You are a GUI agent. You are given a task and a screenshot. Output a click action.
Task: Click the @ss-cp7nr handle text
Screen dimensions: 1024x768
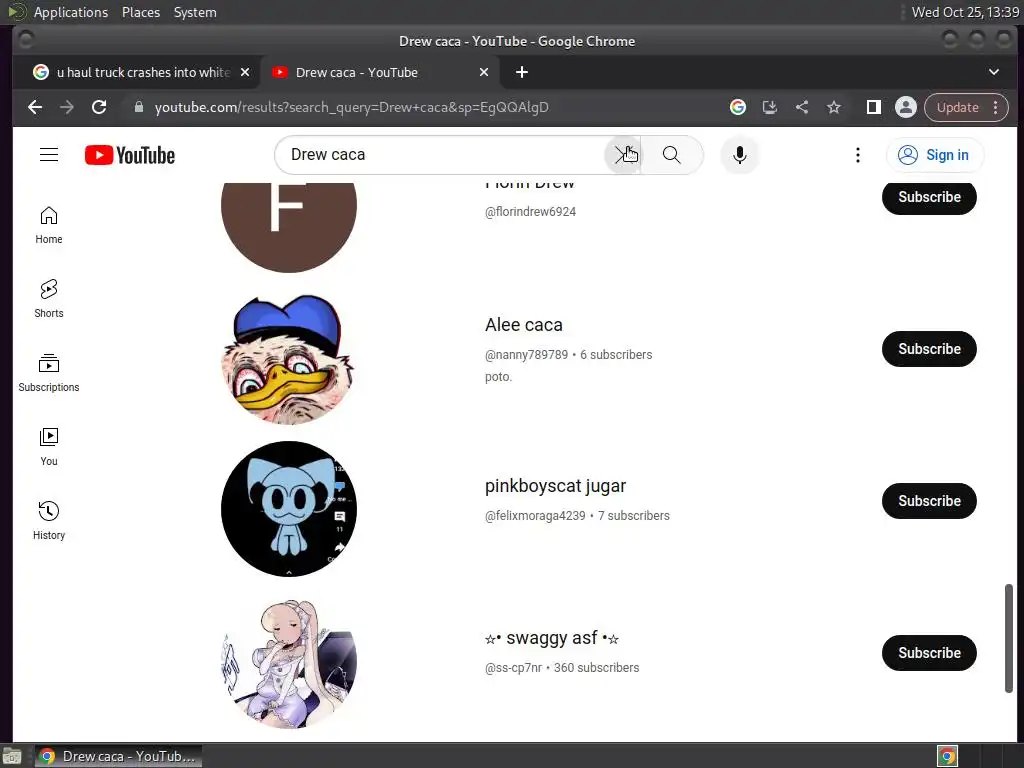coord(513,668)
